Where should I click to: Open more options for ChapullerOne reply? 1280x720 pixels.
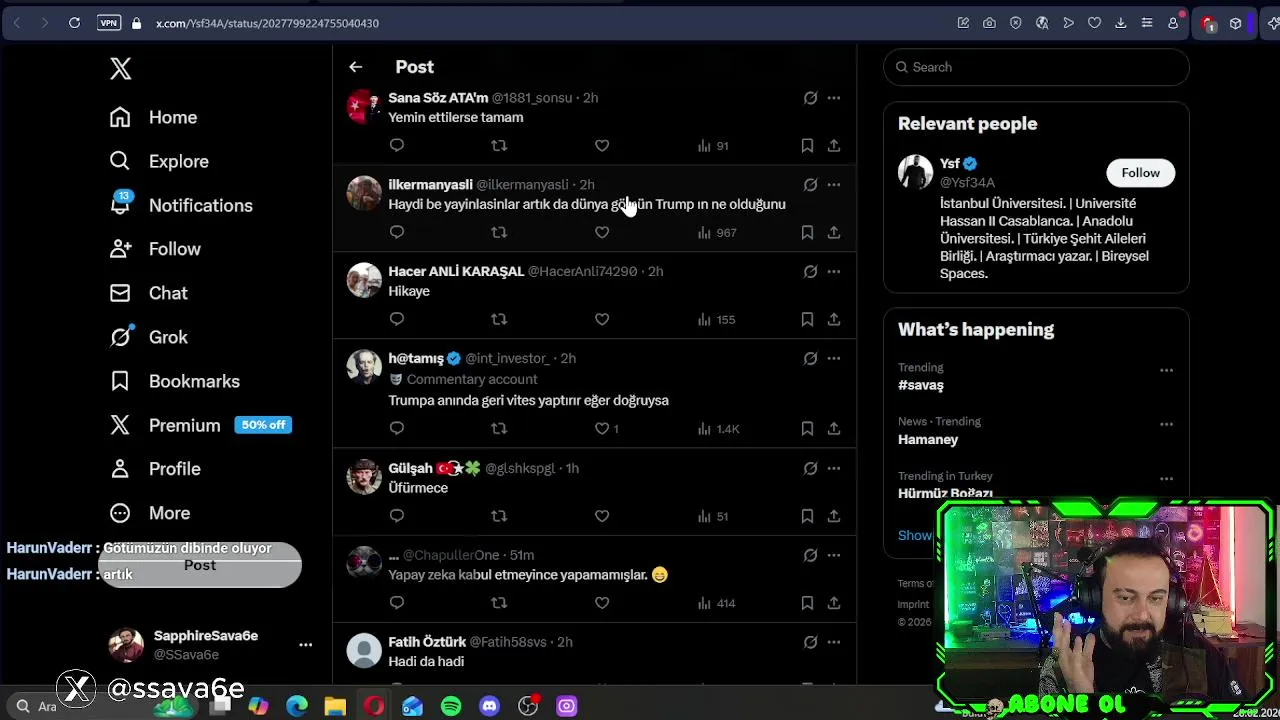click(834, 556)
